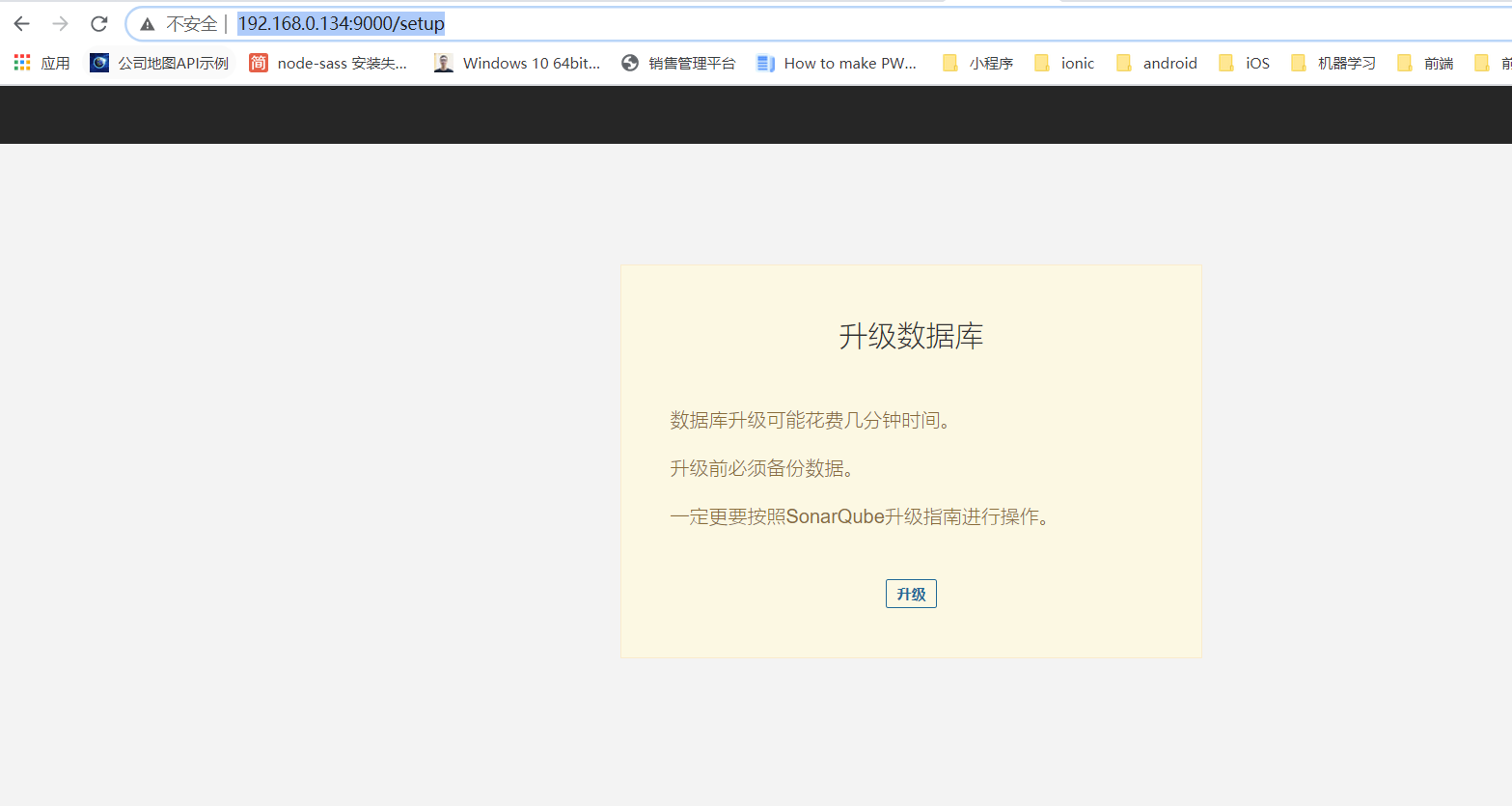Viewport: 1512px width, 806px height.
Task: Click the browser forward arrow
Action: [x=60, y=24]
